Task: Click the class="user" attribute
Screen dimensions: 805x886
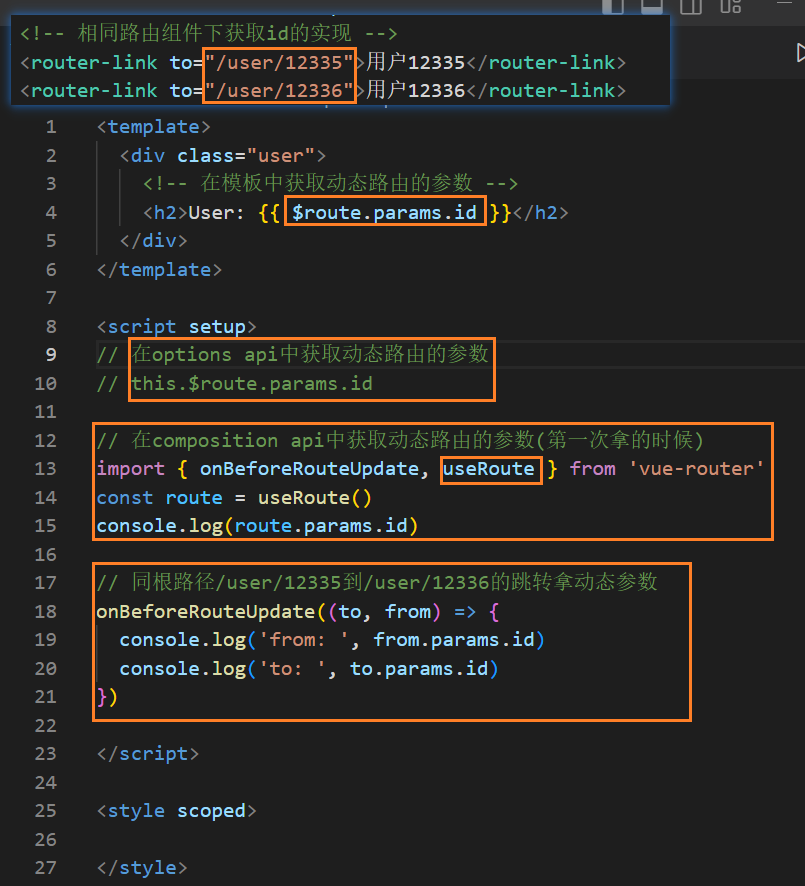Action: pyautogui.click(x=246, y=155)
